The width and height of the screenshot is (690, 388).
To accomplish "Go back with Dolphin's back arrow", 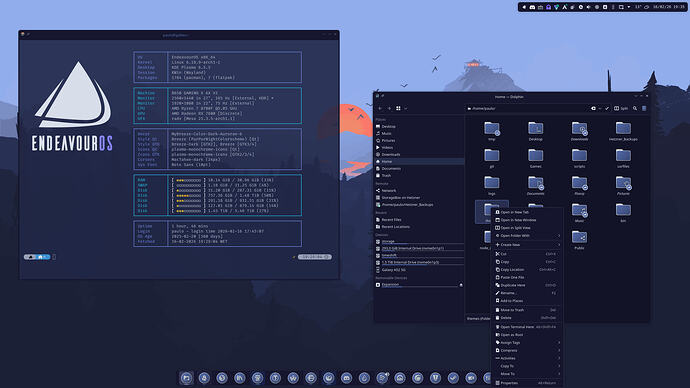I will (380, 108).
